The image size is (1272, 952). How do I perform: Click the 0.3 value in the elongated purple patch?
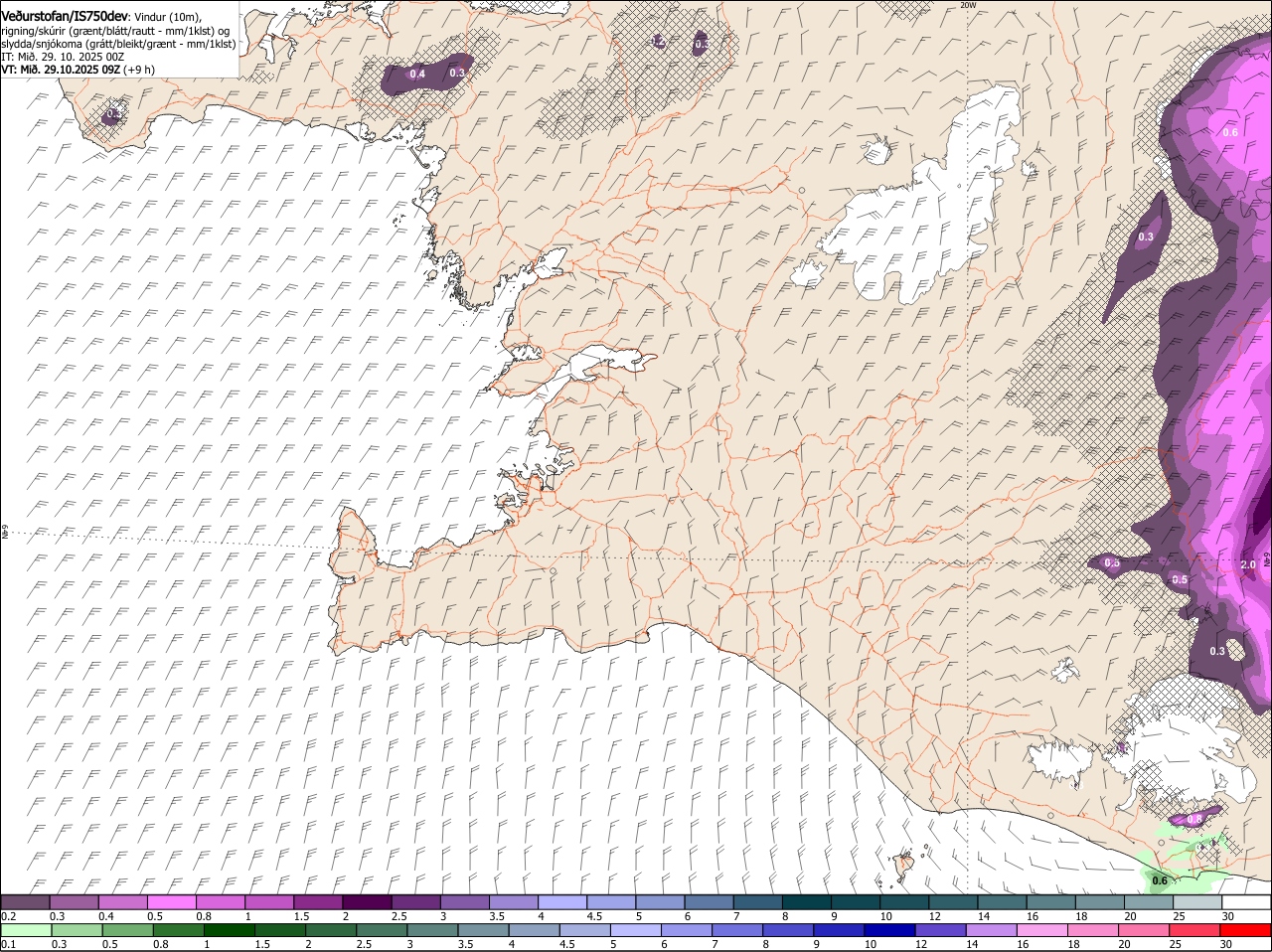point(1146,237)
